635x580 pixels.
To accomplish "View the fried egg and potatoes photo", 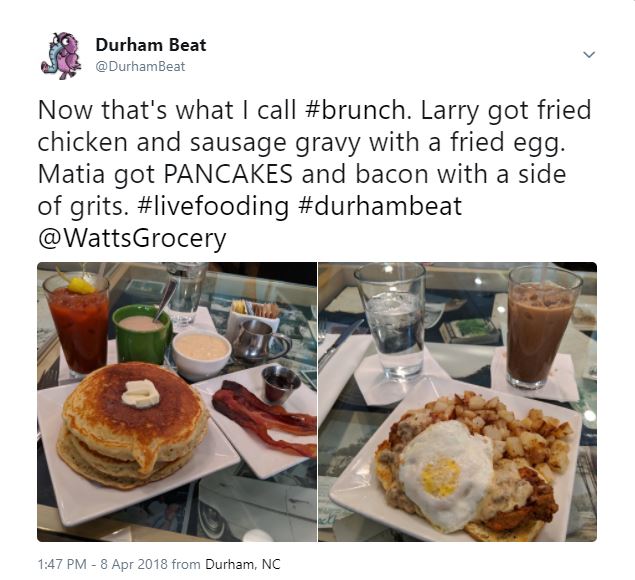I will tap(458, 402).
